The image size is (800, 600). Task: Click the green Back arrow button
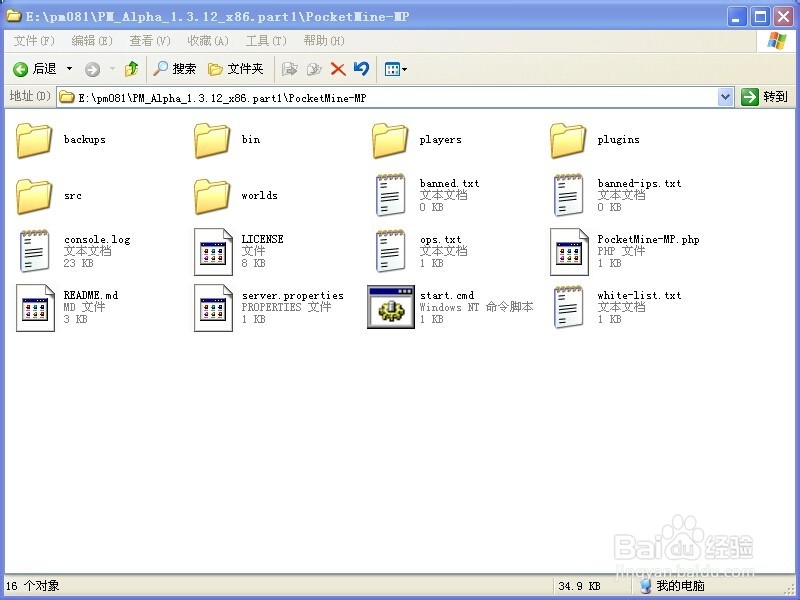tap(20, 69)
